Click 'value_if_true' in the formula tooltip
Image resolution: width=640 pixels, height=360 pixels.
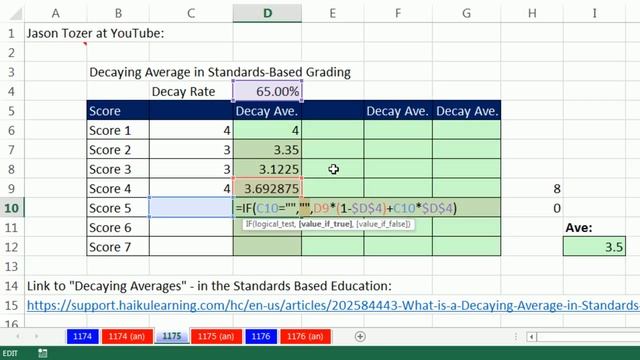(325, 224)
